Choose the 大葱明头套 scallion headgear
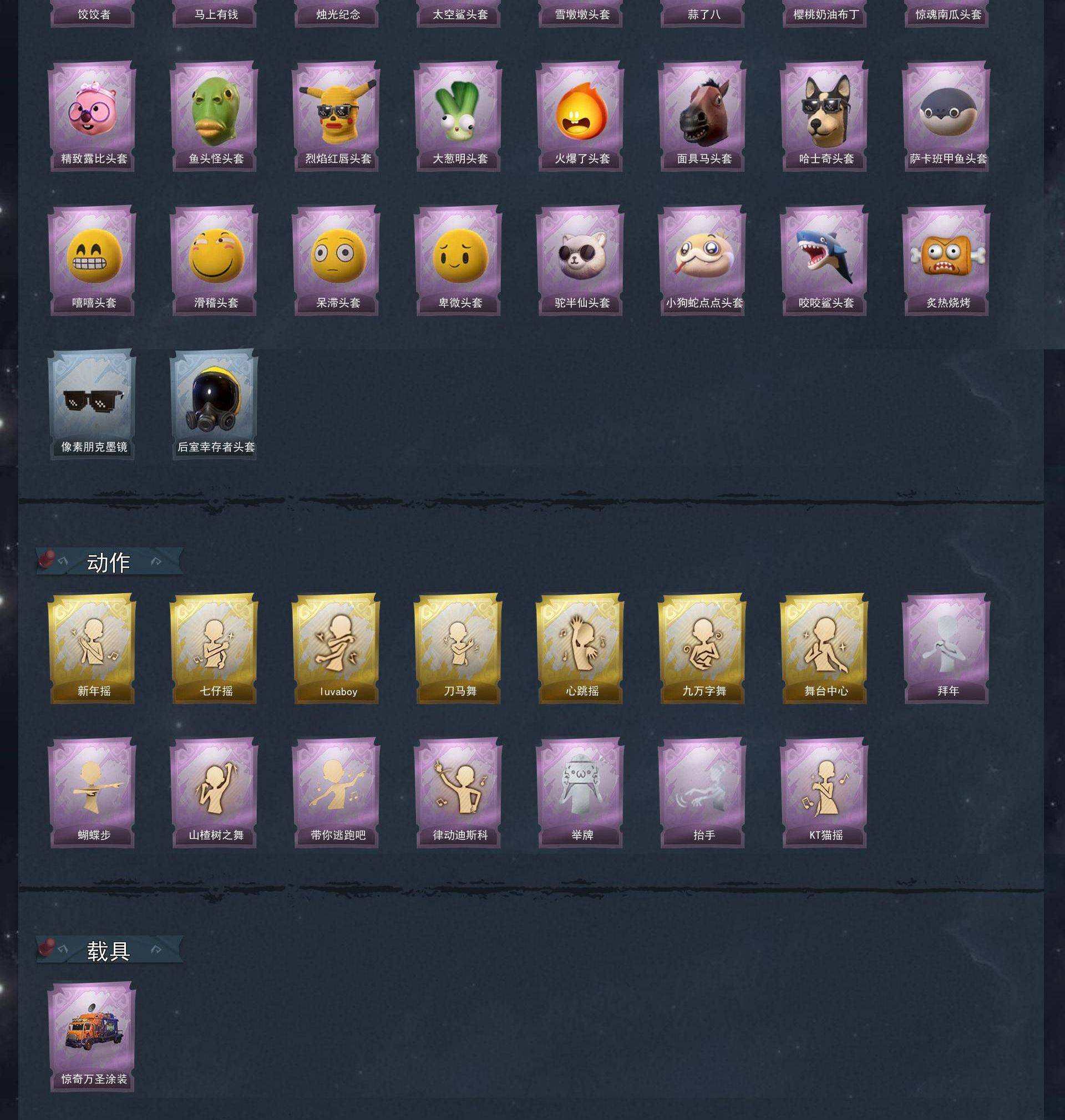 [458, 116]
